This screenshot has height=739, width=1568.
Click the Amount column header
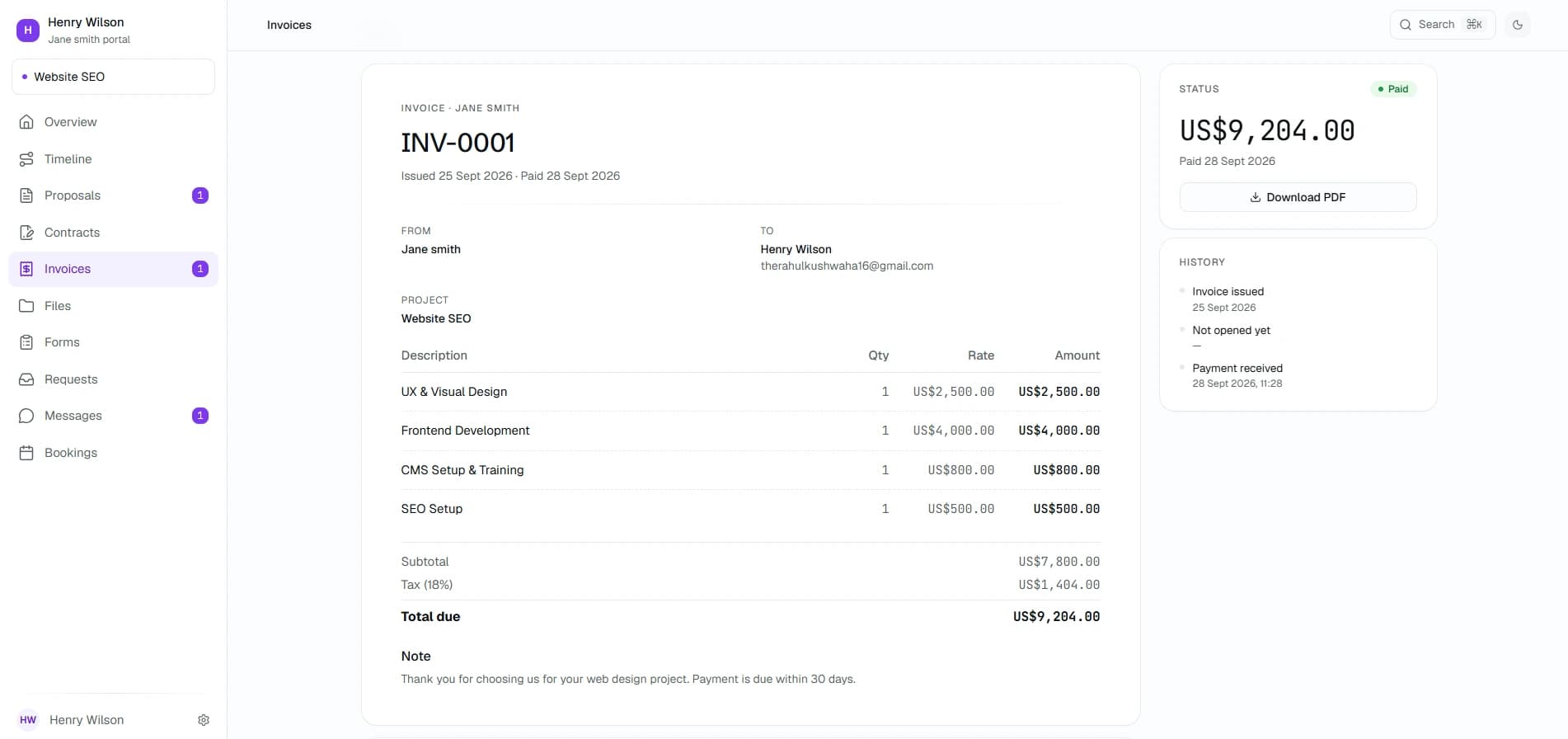tap(1077, 355)
